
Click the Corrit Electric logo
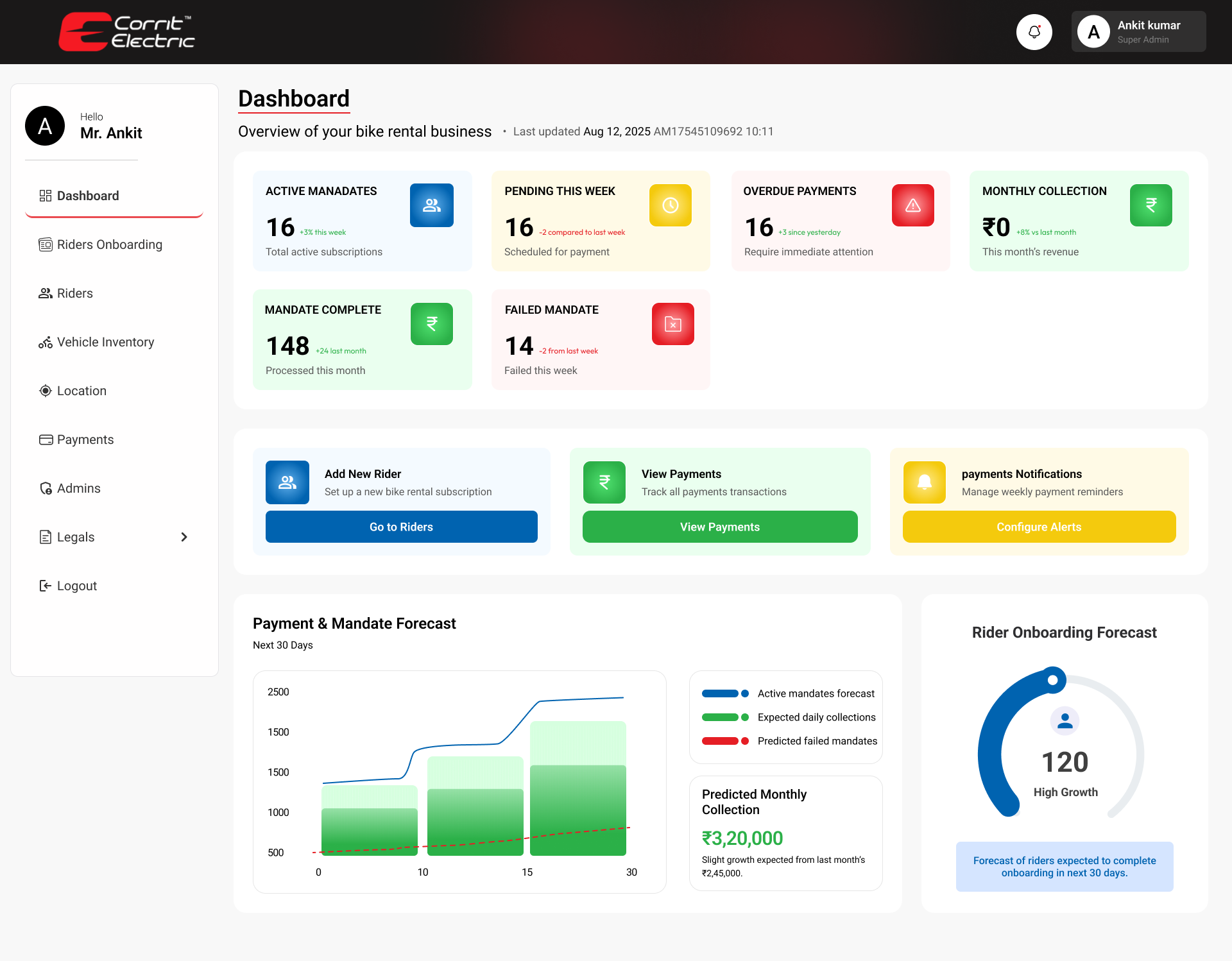click(x=126, y=32)
